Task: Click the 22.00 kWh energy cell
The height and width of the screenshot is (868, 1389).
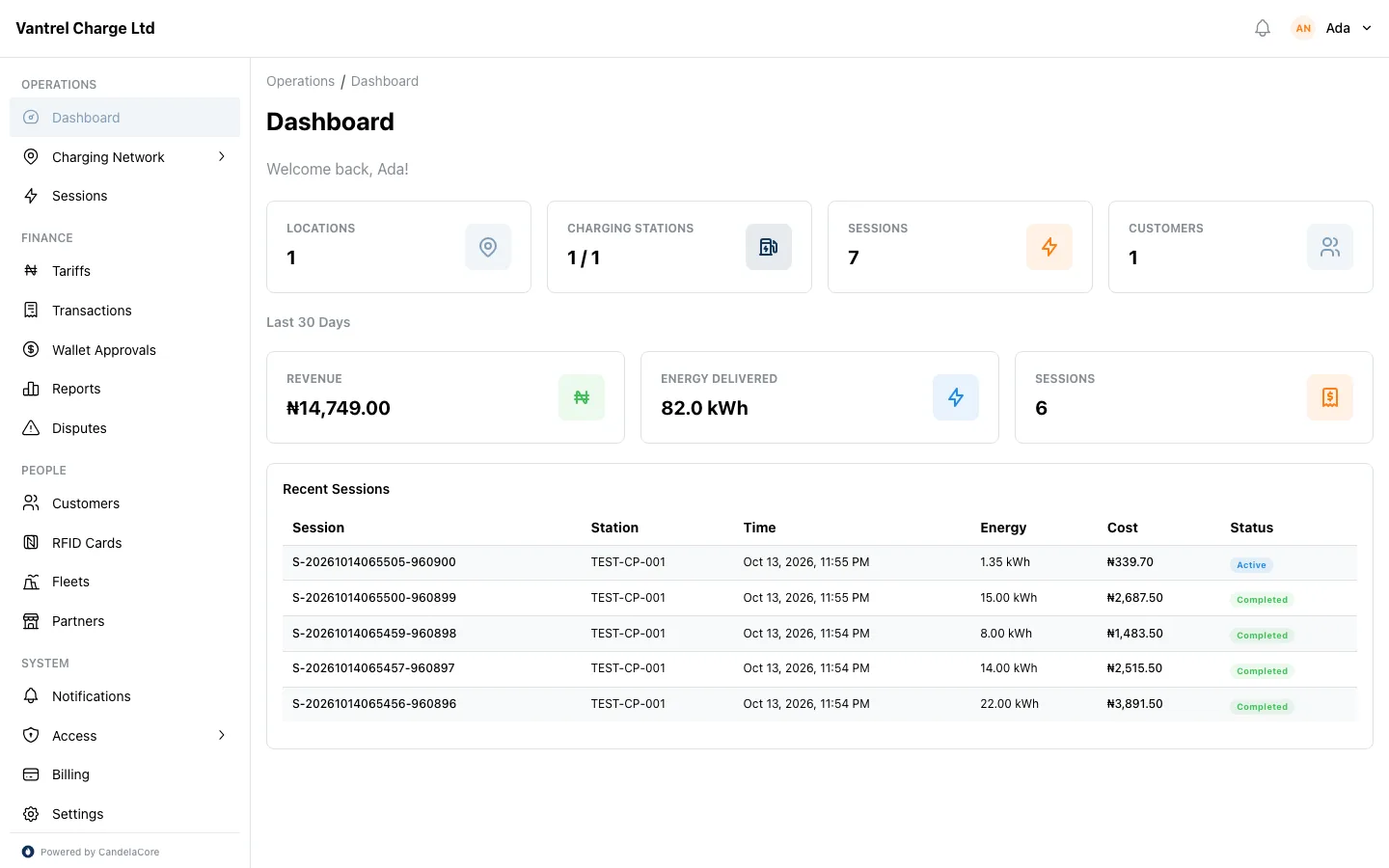Action: 1009,704
